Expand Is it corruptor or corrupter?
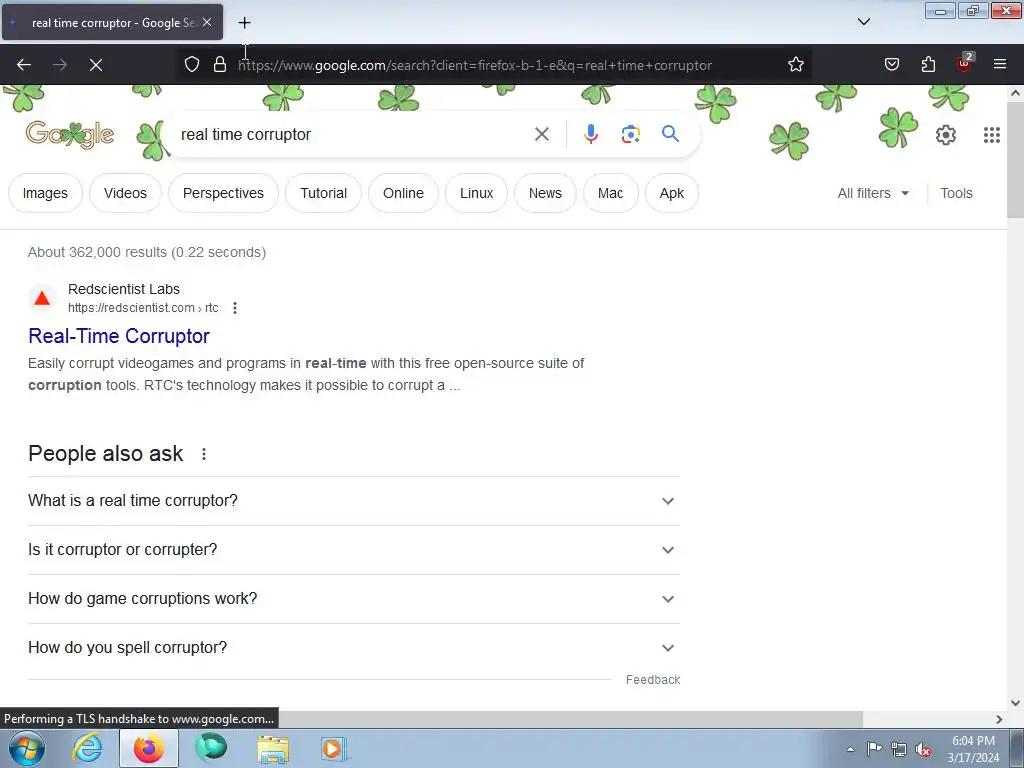 click(354, 550)
